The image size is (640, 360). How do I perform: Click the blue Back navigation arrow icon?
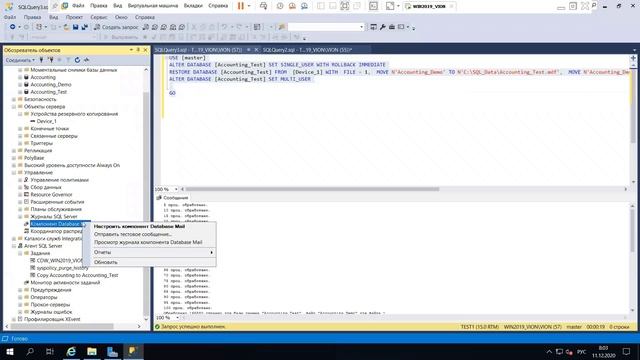pos(13,27)
